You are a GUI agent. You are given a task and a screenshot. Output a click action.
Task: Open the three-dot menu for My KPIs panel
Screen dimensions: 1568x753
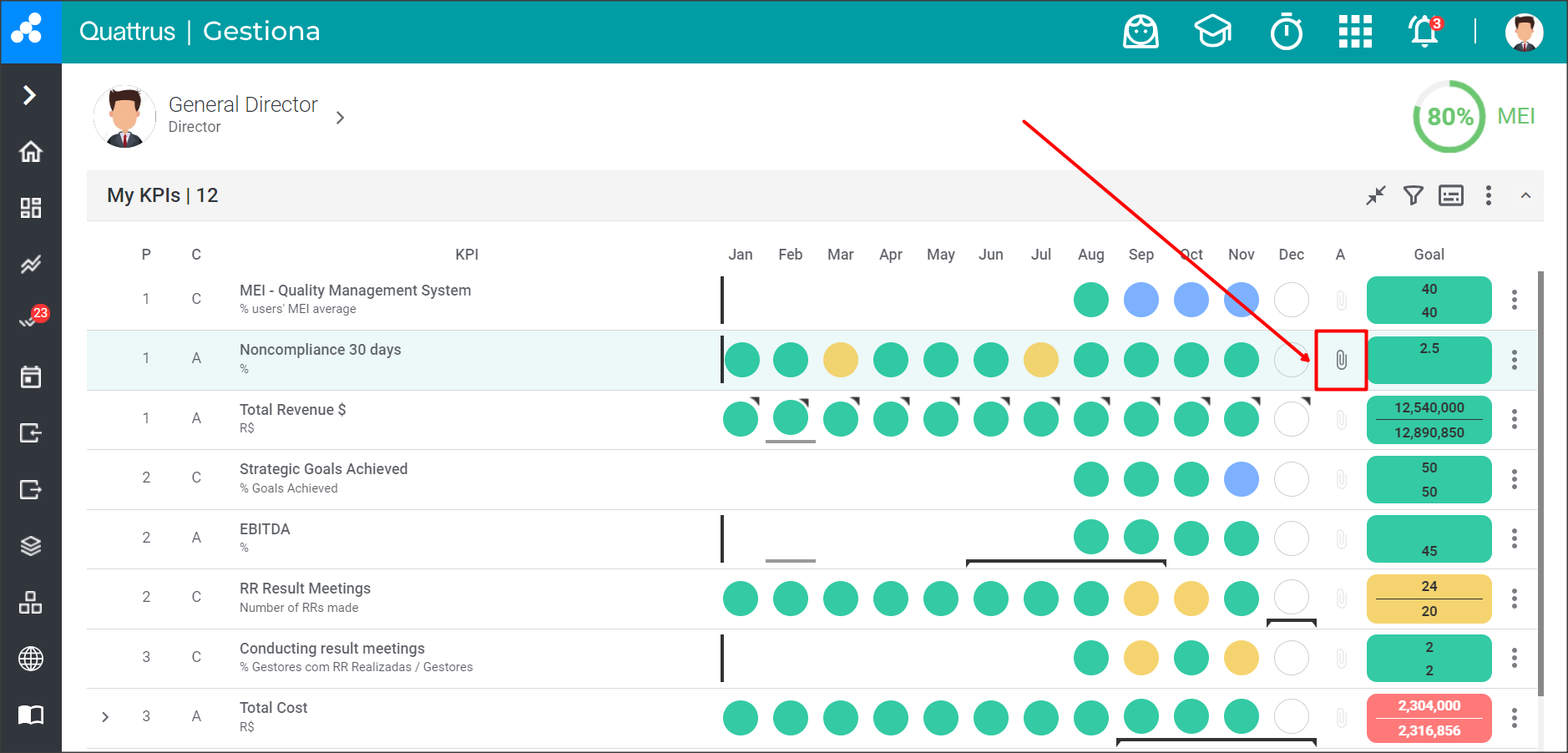[1488, 195]
